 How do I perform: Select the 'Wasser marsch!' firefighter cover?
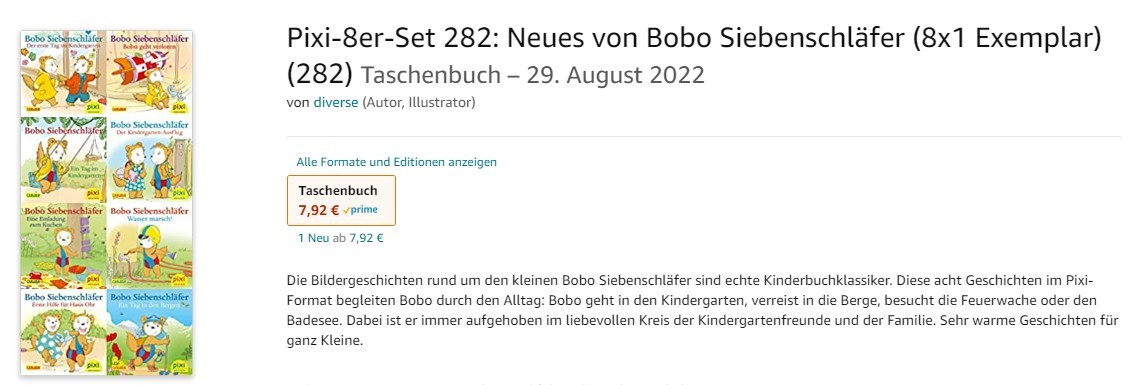tap(149, 246)
